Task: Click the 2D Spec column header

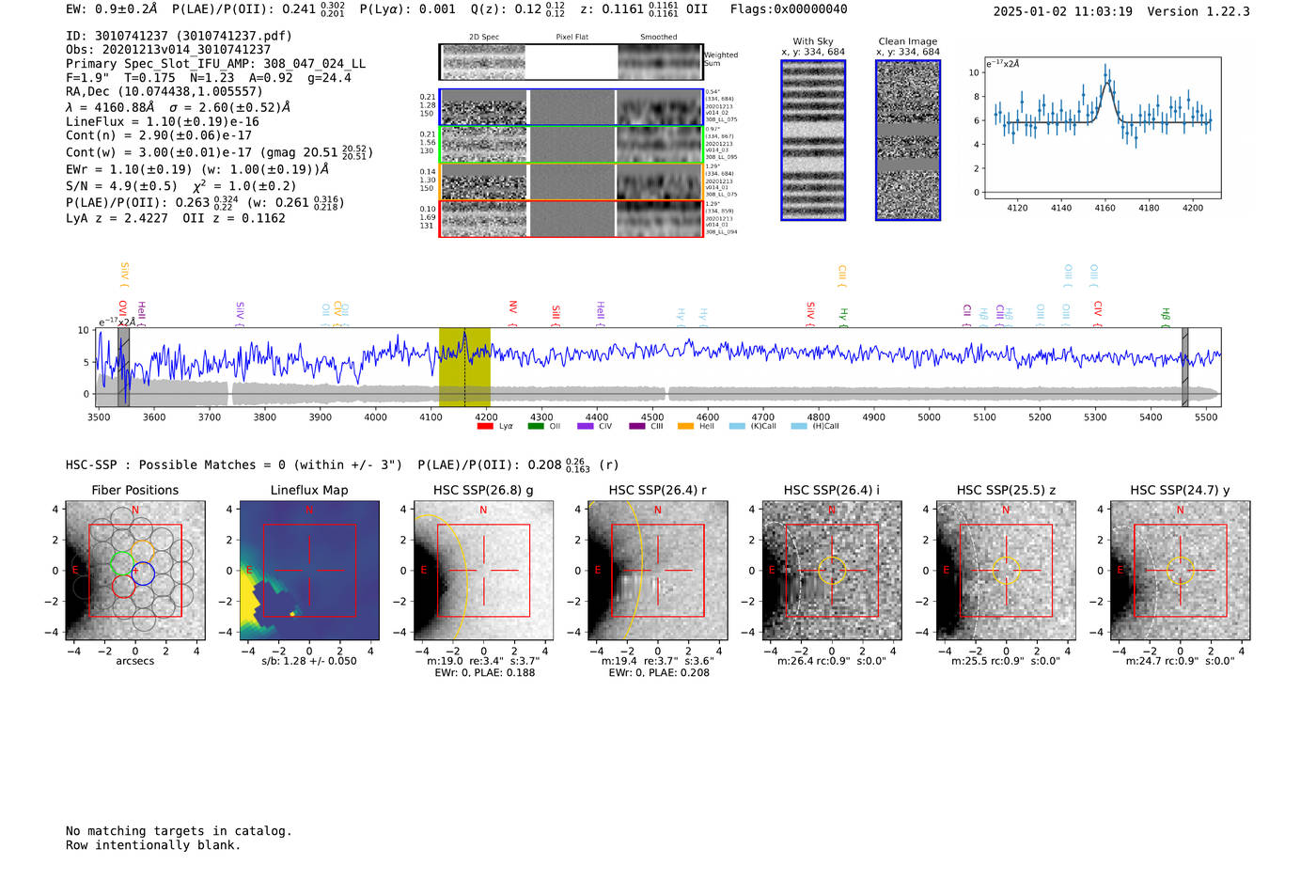Action: 484,38
